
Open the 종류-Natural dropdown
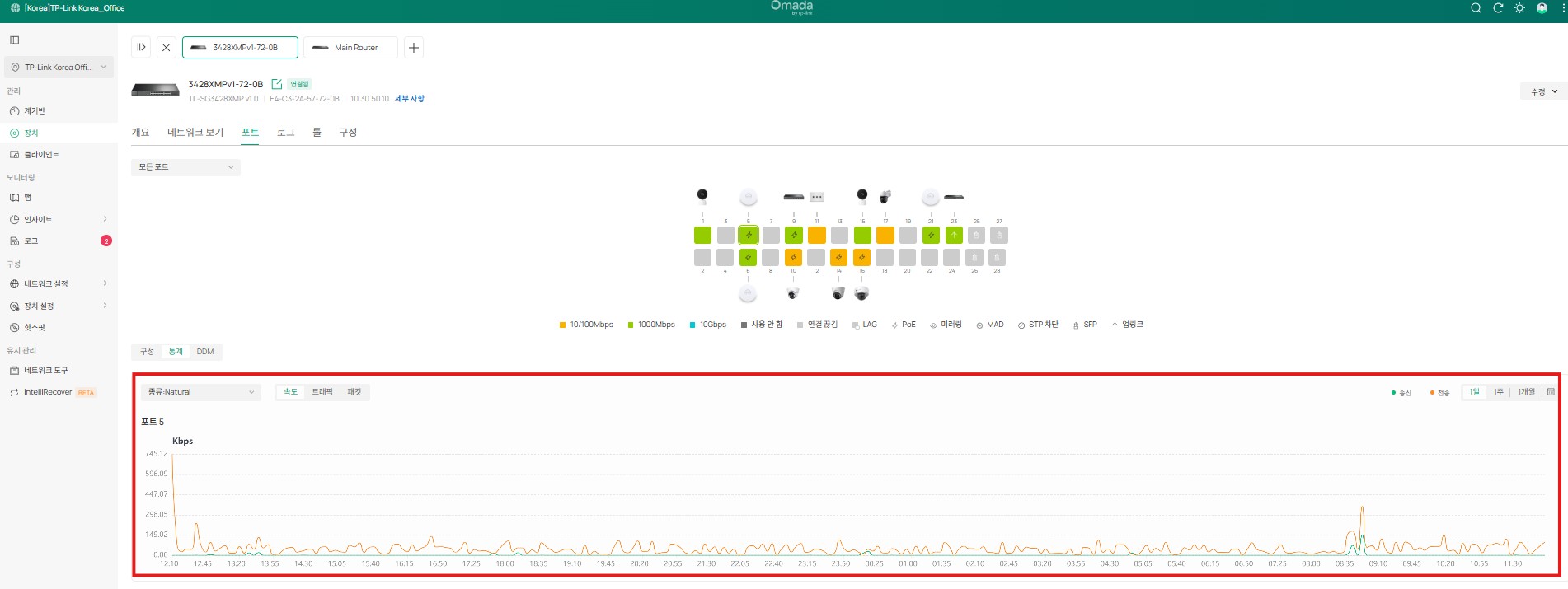201,392
